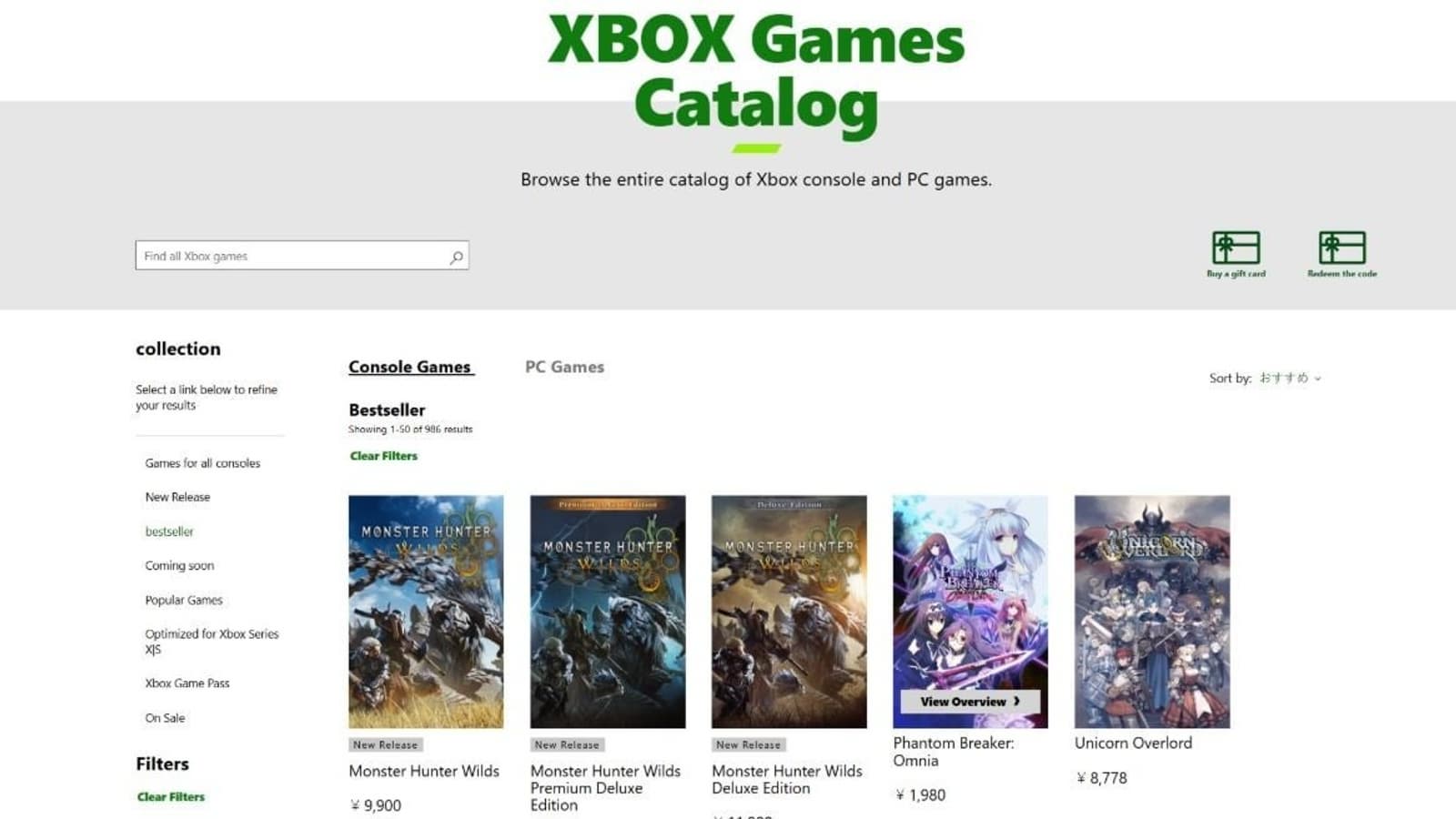Viewport: 1456px width, 819px height.
Task: Select Games for all consoles collection
Action: tap(203, 463)
